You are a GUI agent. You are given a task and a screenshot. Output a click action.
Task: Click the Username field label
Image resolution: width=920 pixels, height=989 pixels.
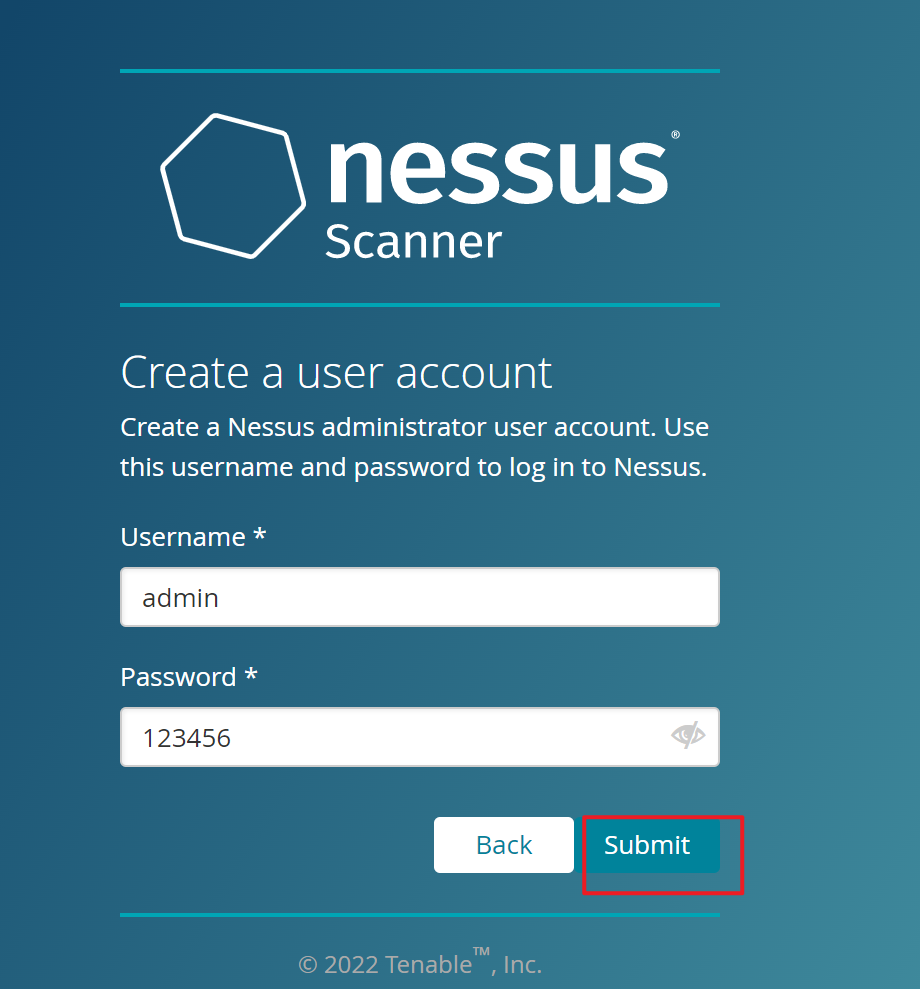click(x=183, y=537)
